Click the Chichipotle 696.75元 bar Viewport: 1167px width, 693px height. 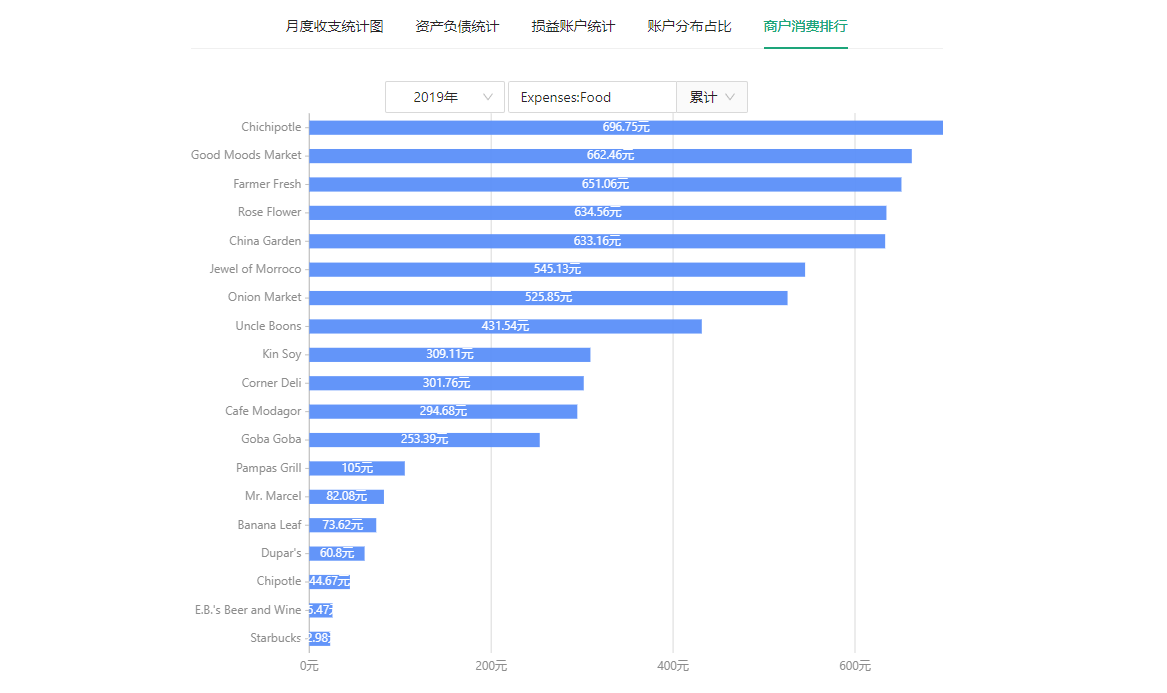click(x=626, y=127)
